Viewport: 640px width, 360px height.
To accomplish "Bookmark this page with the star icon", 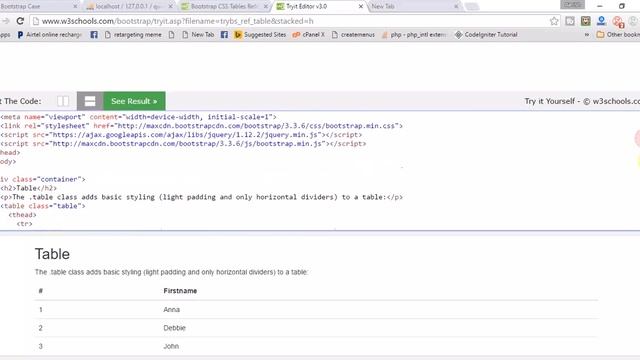I will coord(554,21).
